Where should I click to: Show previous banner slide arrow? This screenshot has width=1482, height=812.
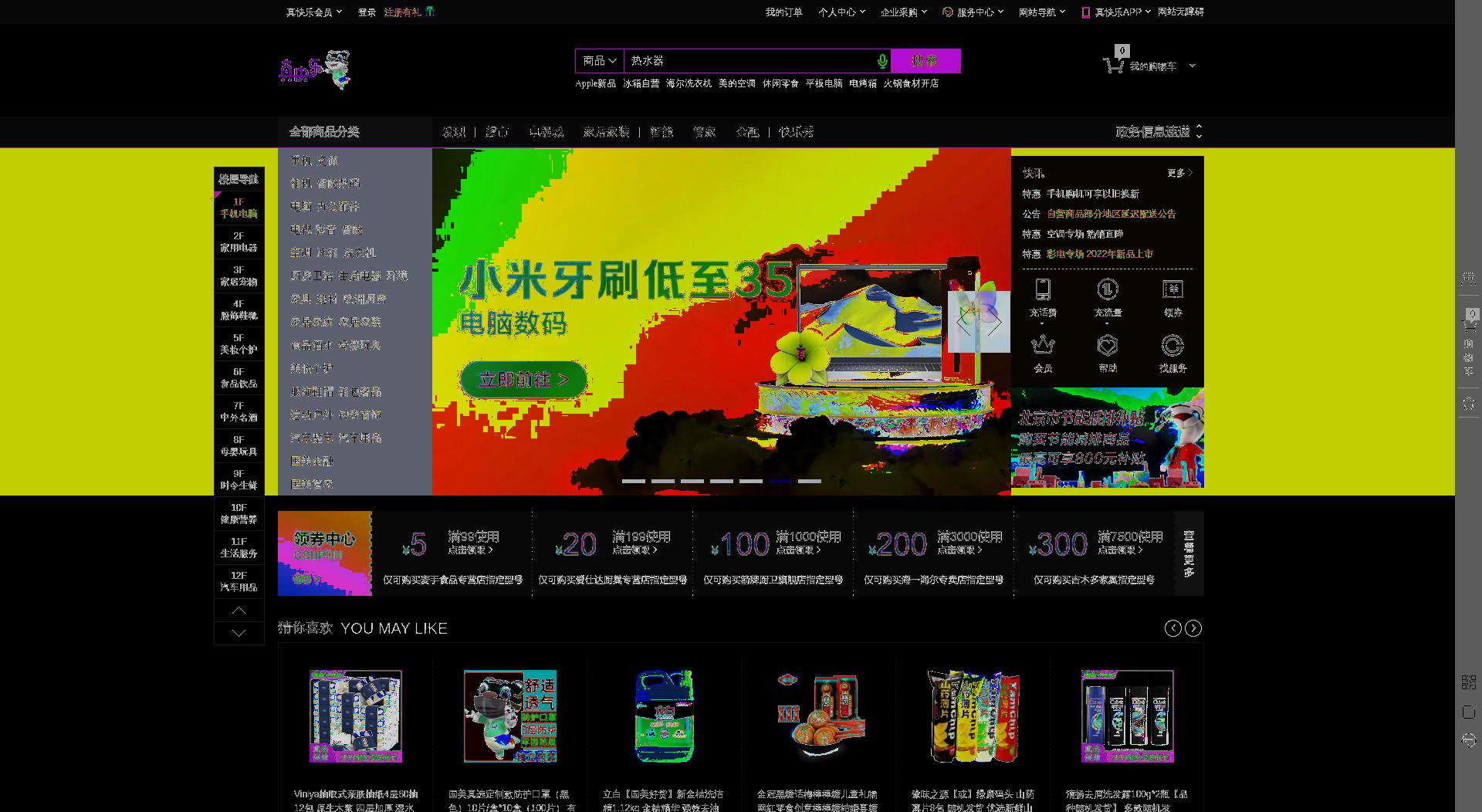[963, 322]
